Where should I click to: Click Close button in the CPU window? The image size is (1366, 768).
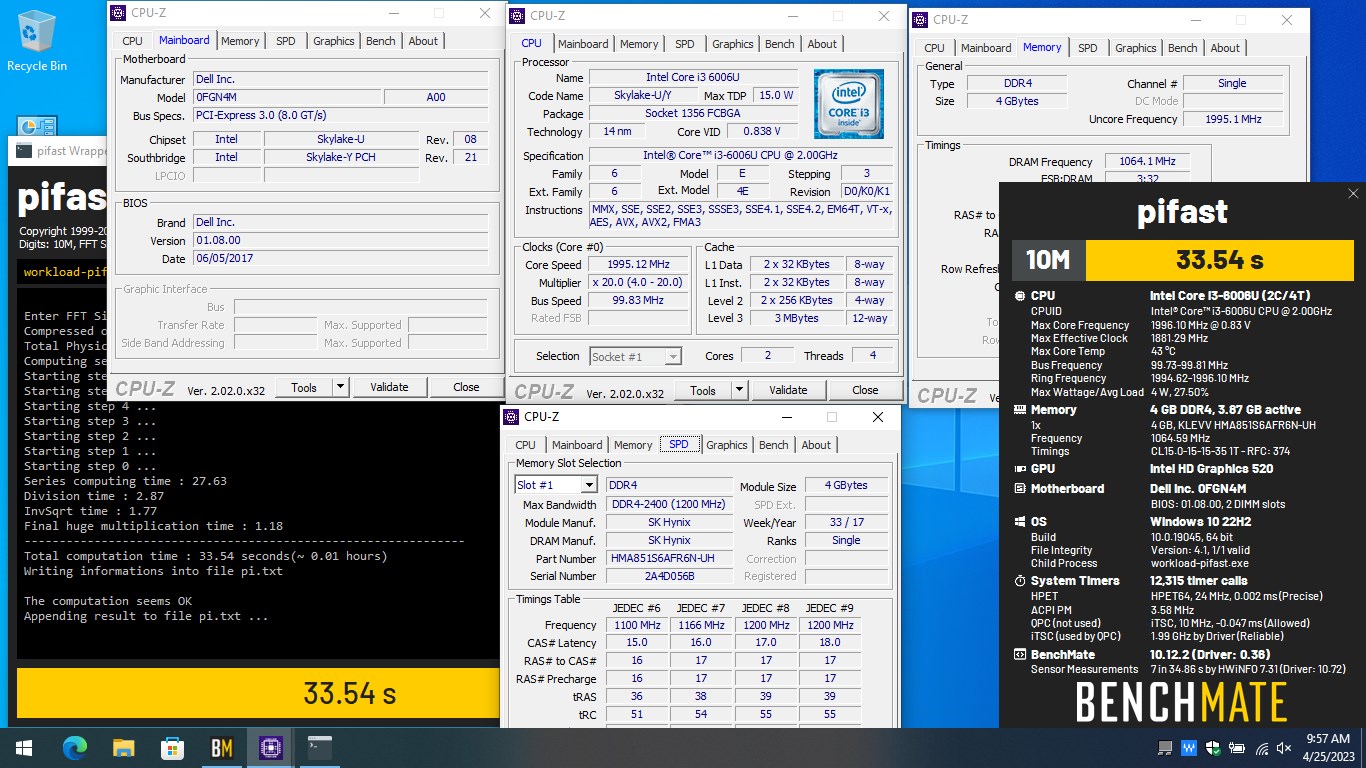(x=866, y=390)
